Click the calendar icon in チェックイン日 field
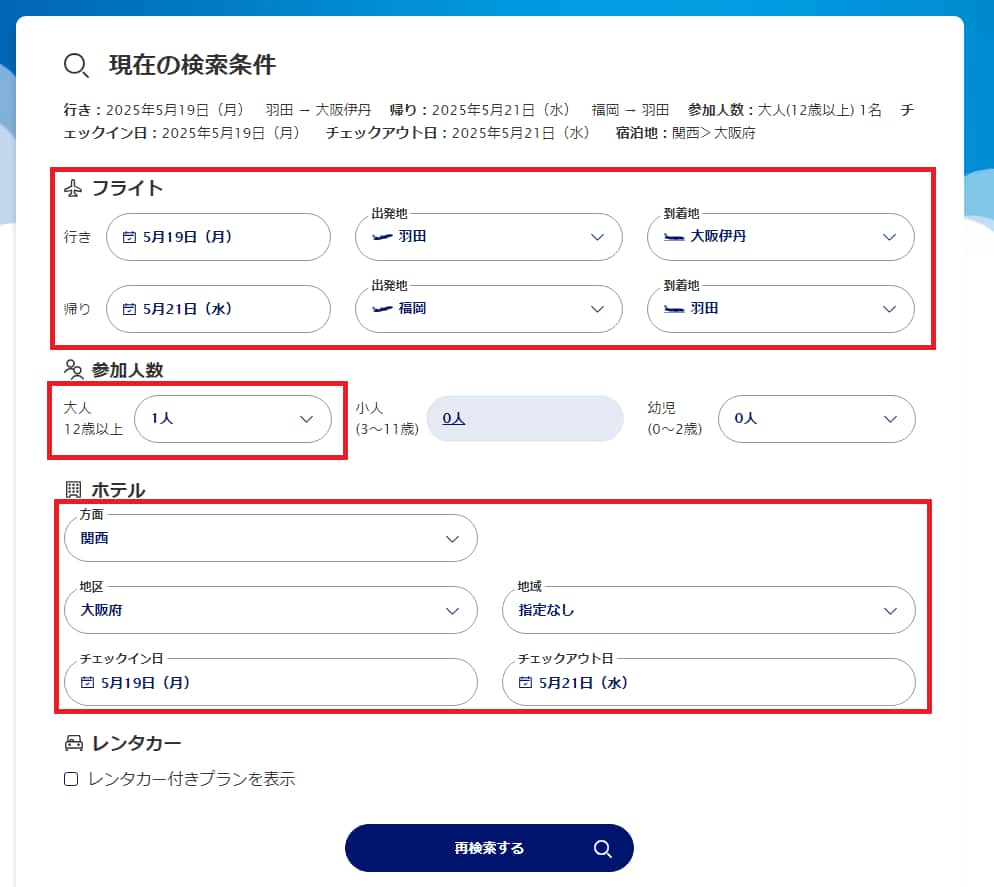Image resolution: width=994 pixels, height=887 pixels. pyautogui.click(x=87, y=683)
